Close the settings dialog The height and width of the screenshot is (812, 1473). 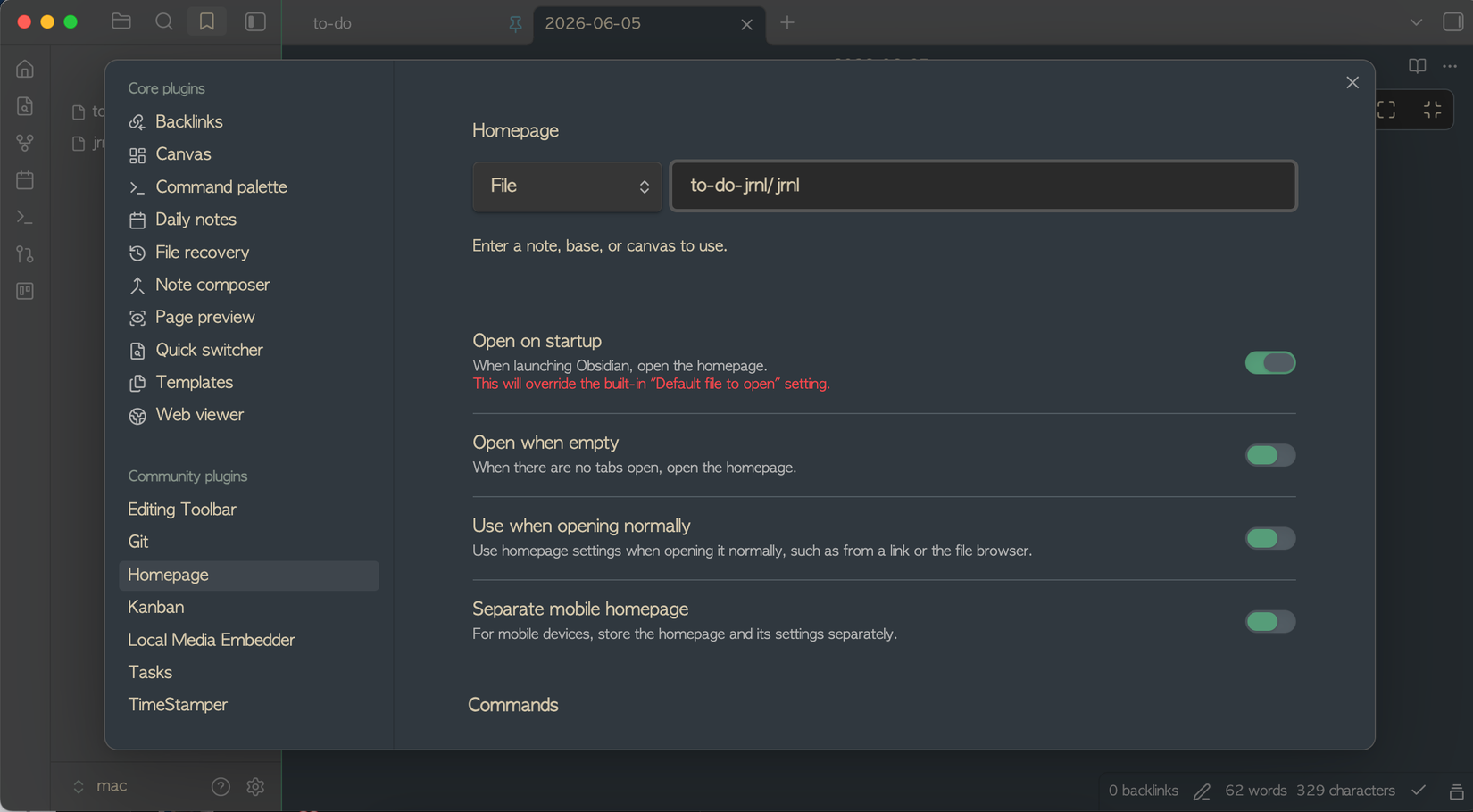click(1352, 83)
